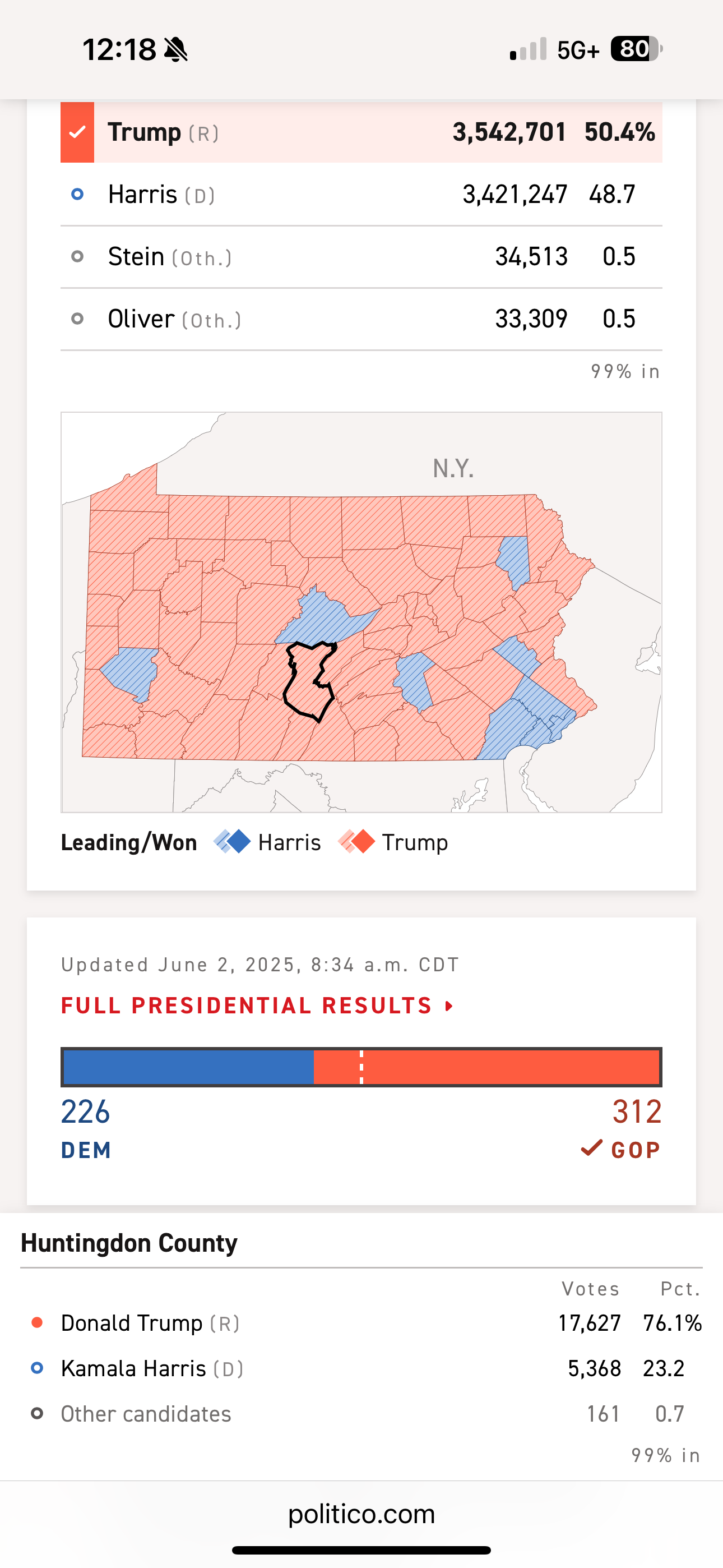
Task: Tap the blue Harris legend diamond icon
Action: click(233, 842)
